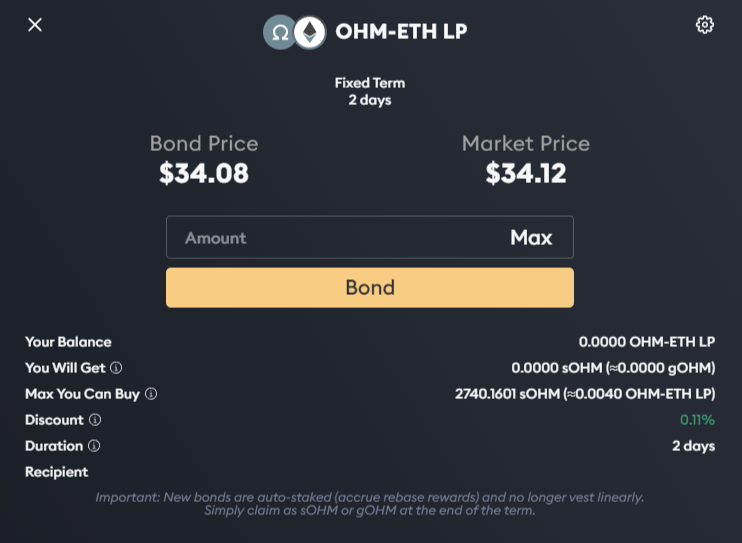
Task: Open bond settings via the gear icon
Action: (705, 25)
